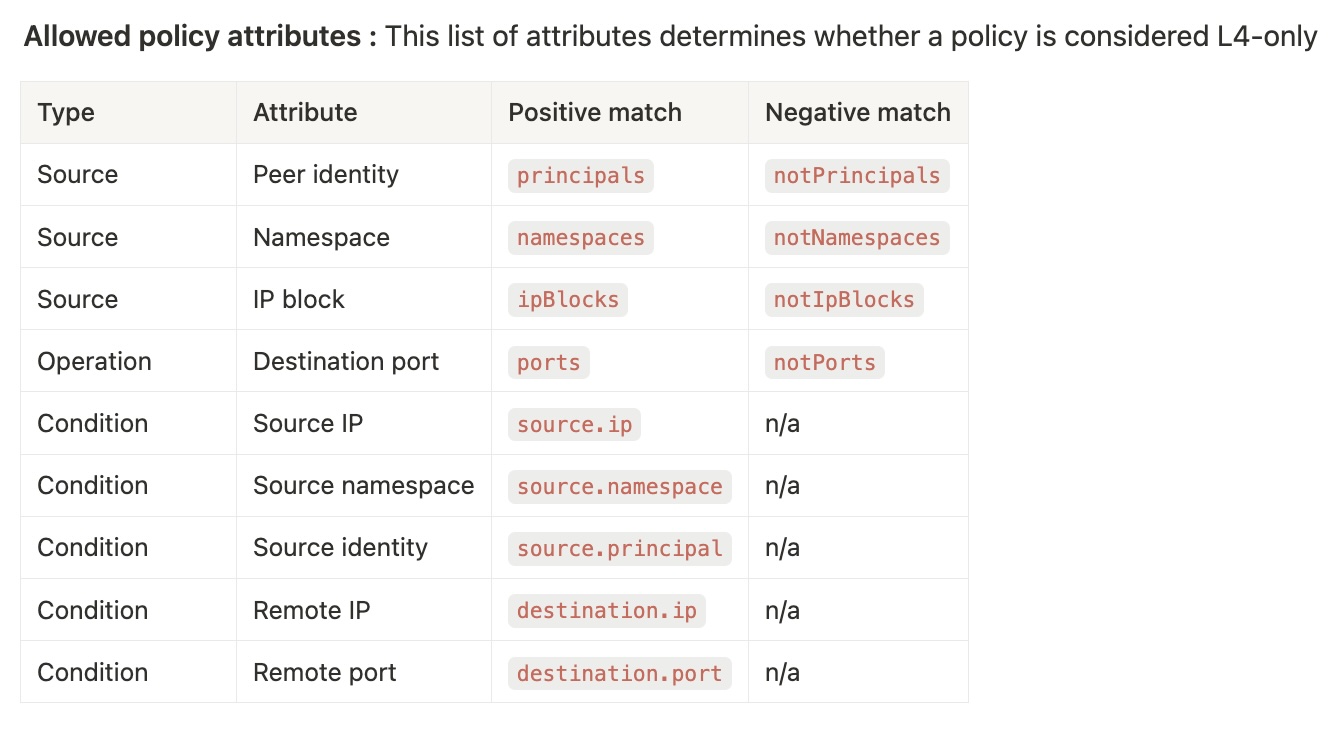Screen dimensions: 1344x740
Task: Click the notIpBlocks code tag
Action: 844,299
